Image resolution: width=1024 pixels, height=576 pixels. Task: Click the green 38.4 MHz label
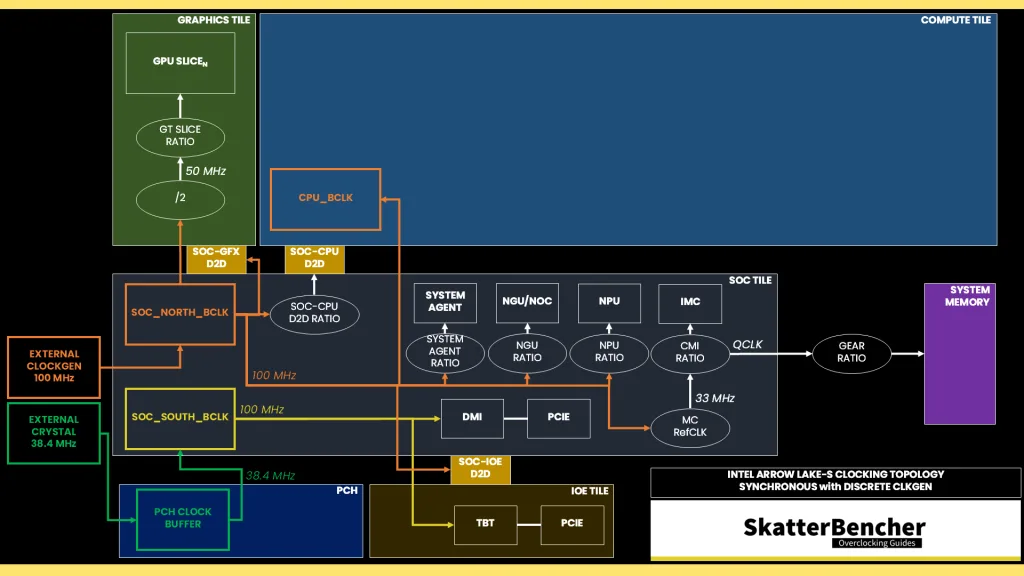270,476
